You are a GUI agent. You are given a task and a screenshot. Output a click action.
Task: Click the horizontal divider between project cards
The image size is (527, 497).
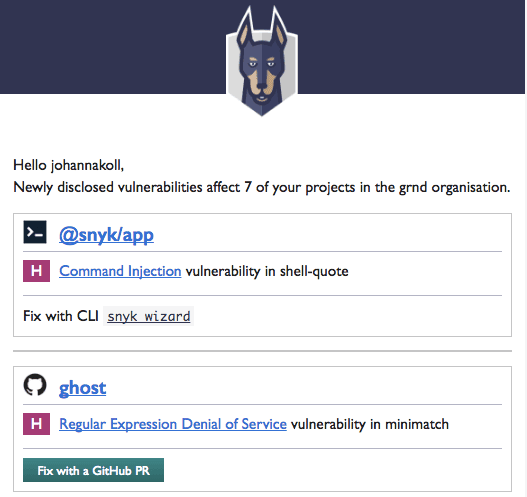point(262,351)
